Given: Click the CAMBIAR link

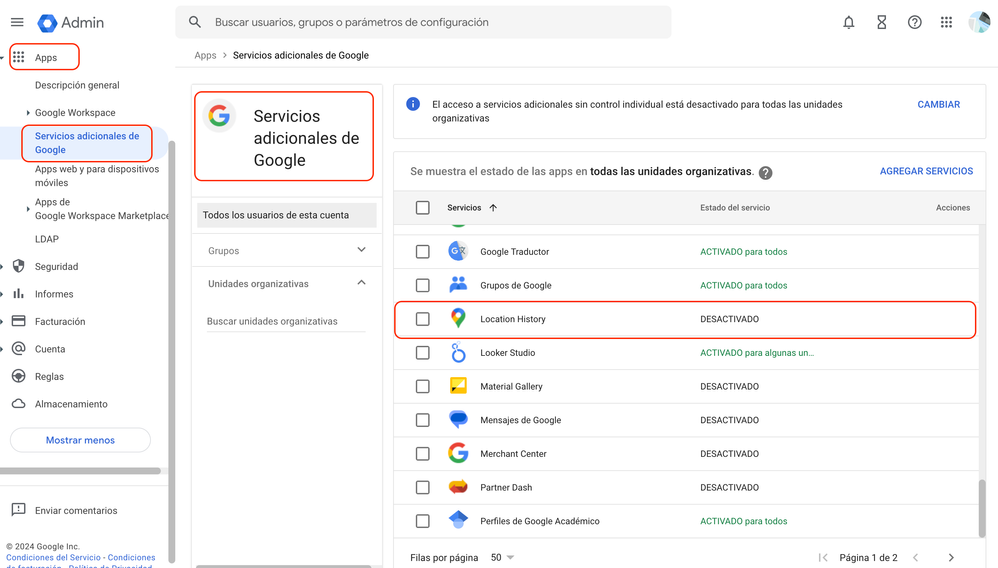Looking at the screenshot, I should (x=938, y=104).
